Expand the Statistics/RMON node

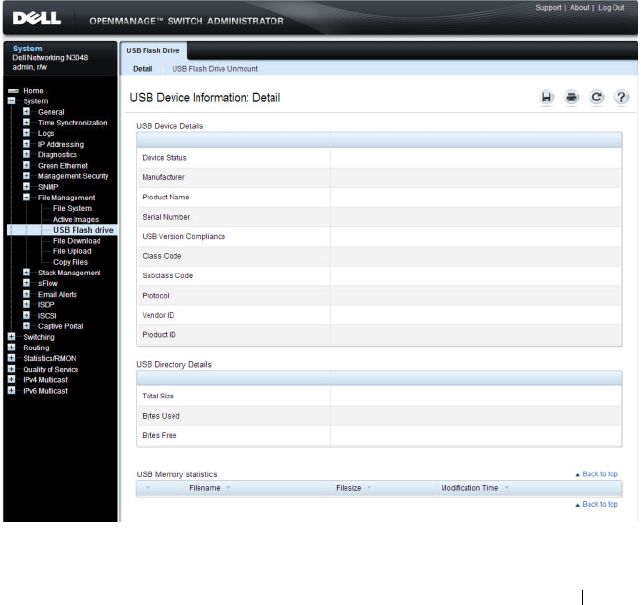(11, 358)
